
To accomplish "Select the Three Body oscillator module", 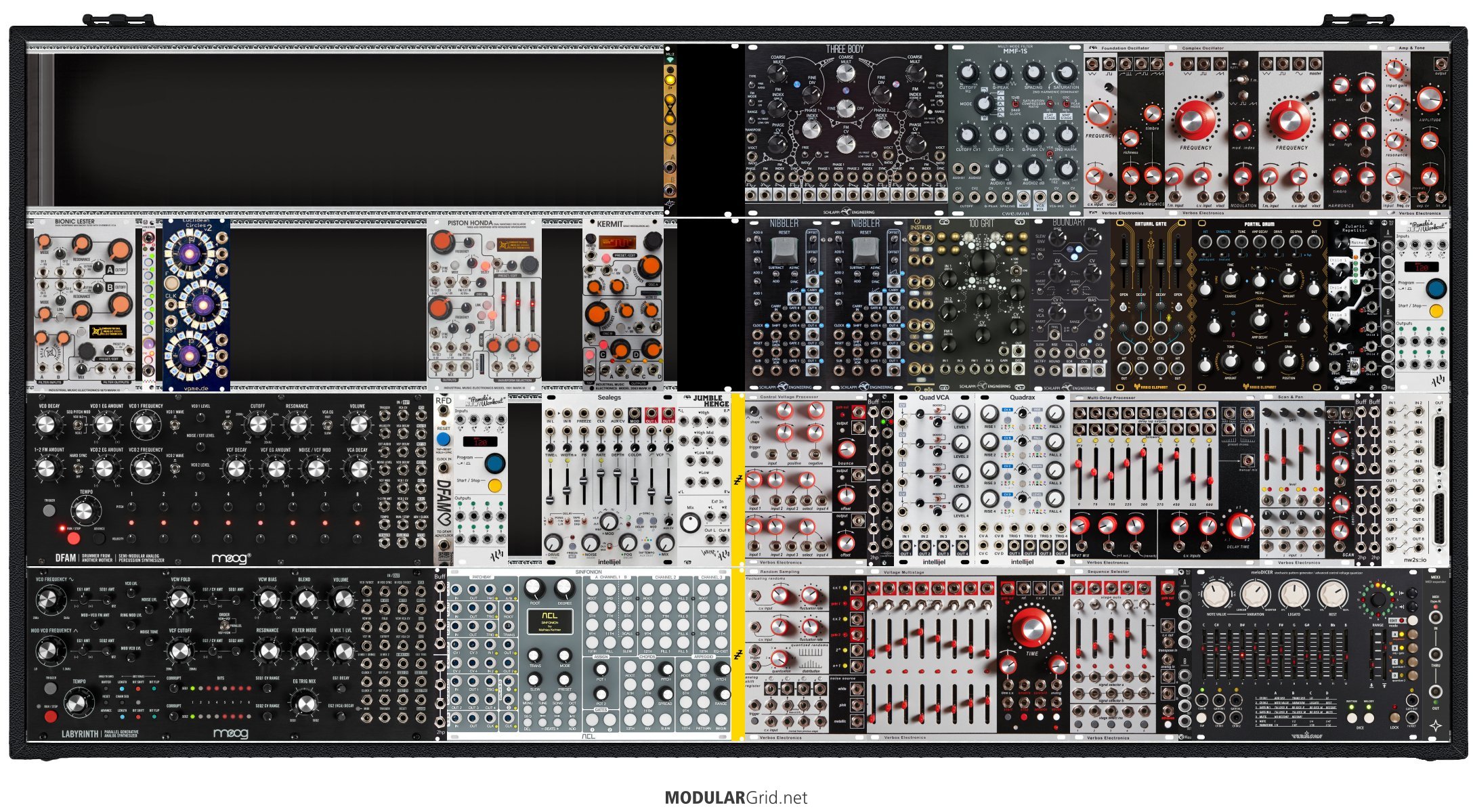I will (x=847, y=130).
